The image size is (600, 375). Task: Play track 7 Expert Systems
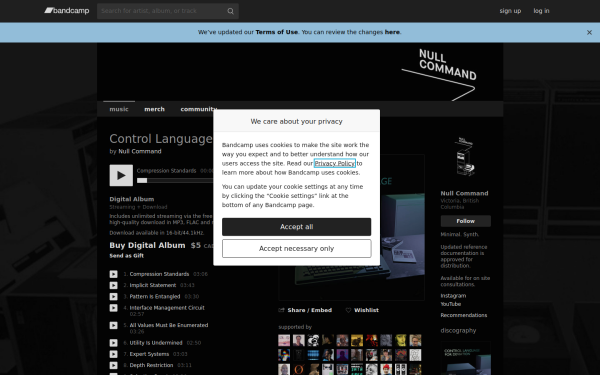click(114, 354)
